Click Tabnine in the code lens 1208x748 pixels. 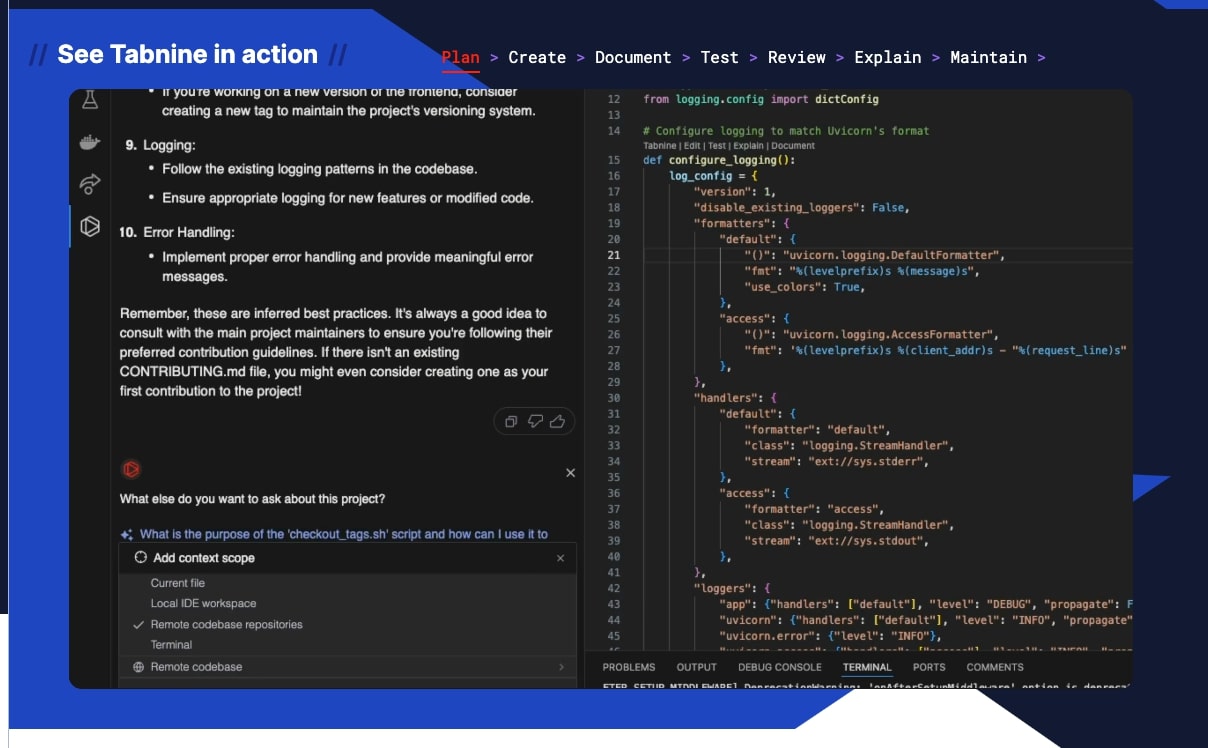pos(658,146)
